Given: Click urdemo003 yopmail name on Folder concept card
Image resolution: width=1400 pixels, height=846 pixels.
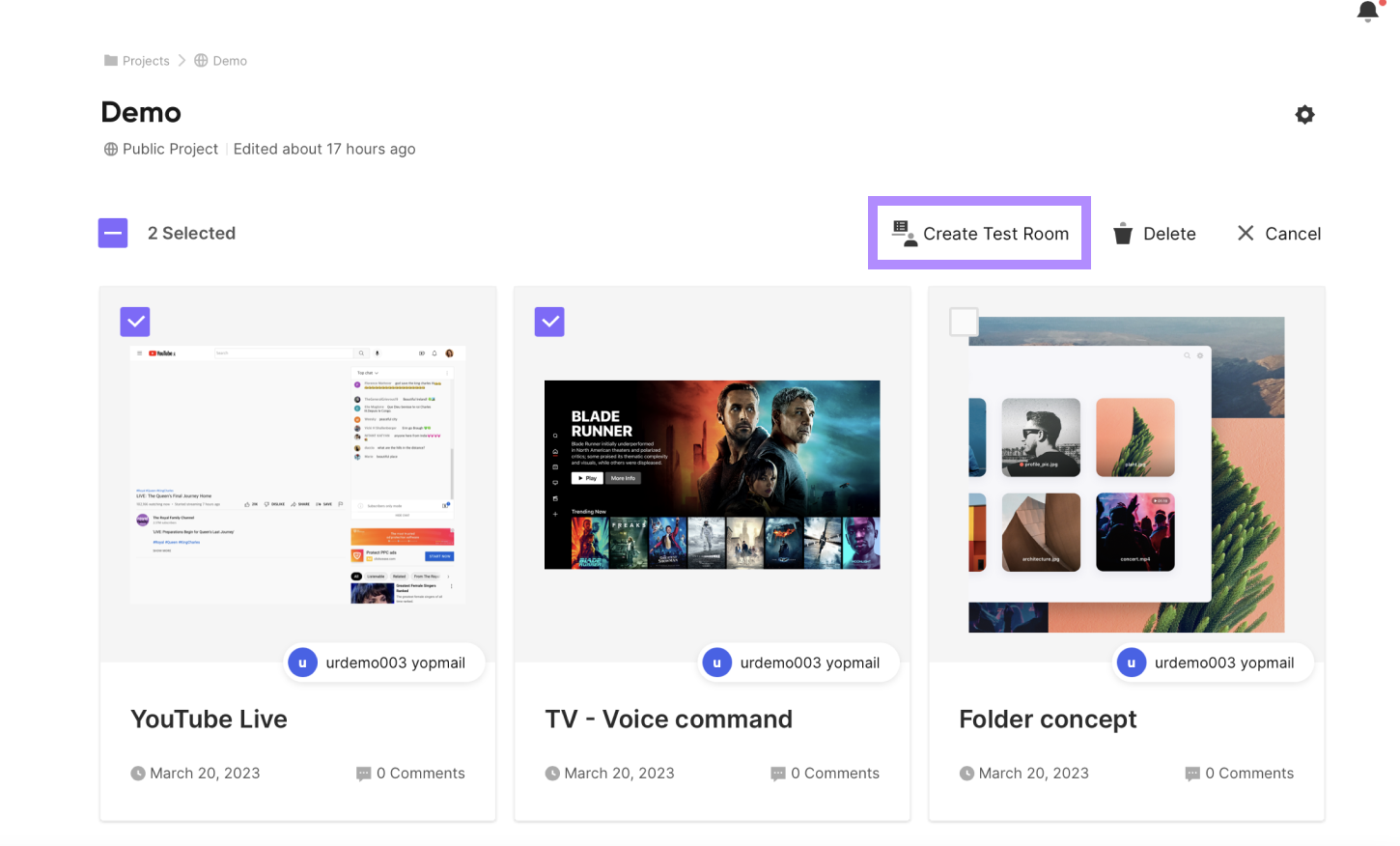Looking at the screenshot, I should tap(1224, 663).
